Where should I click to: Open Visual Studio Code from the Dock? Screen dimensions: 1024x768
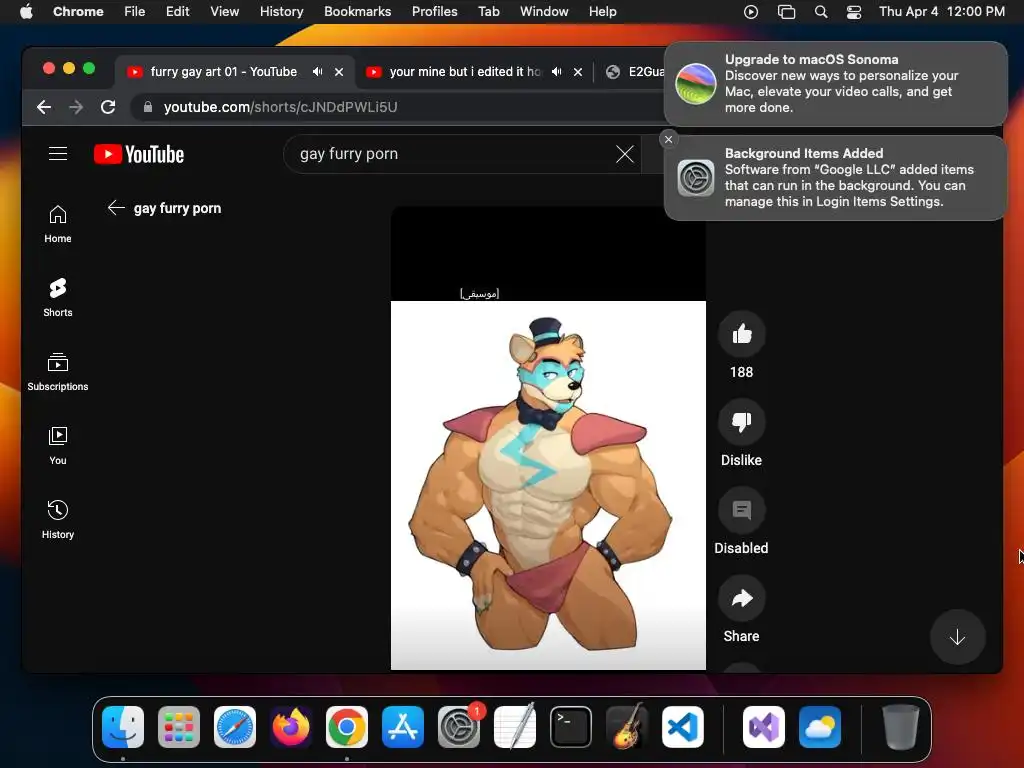(682, 727)
